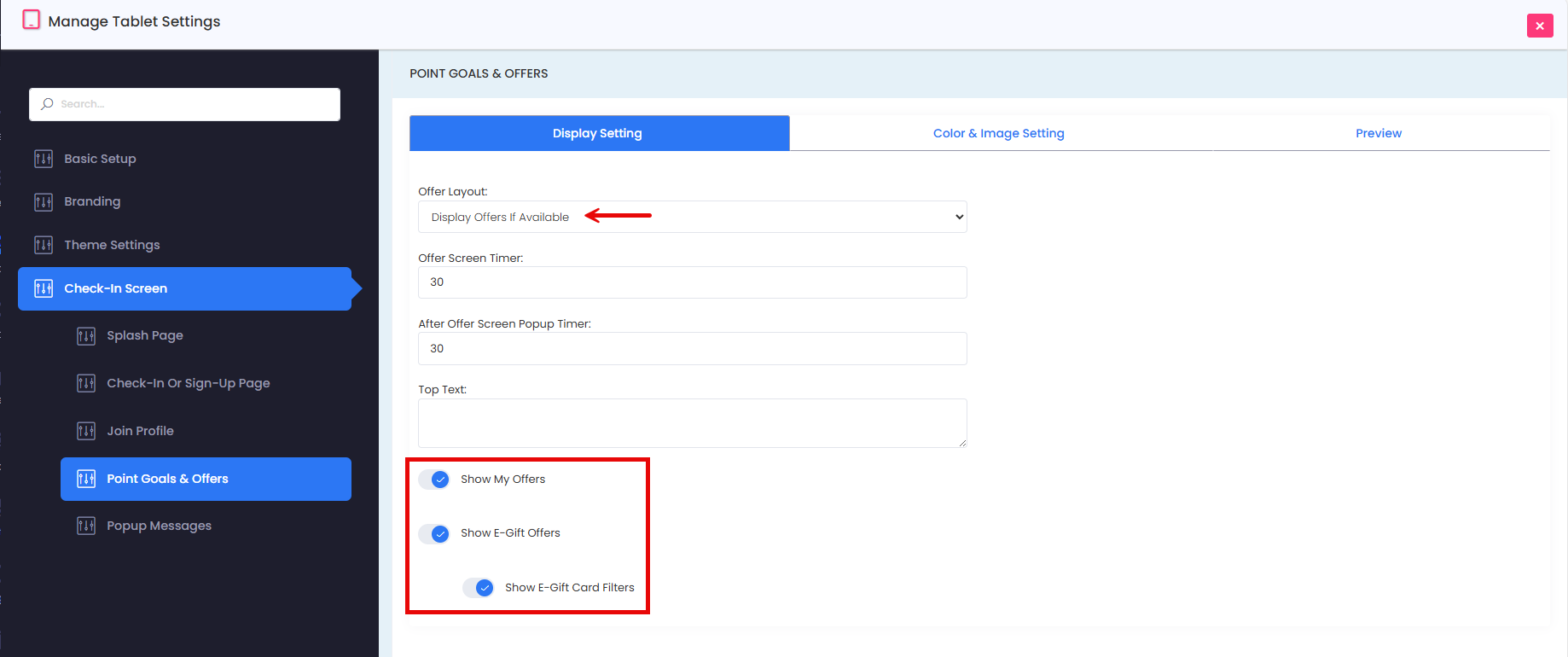Image resolution: width=1568 pixels, height=657 pixels.
Task: Click the Check-In Screen sliders icon
Action: point(44,288)
